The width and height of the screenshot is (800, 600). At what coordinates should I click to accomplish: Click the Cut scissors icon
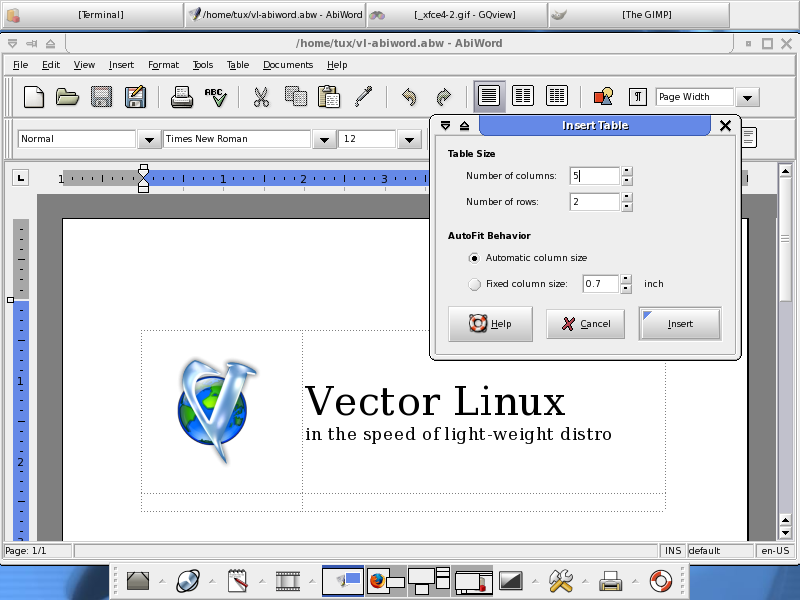(261, 97)
